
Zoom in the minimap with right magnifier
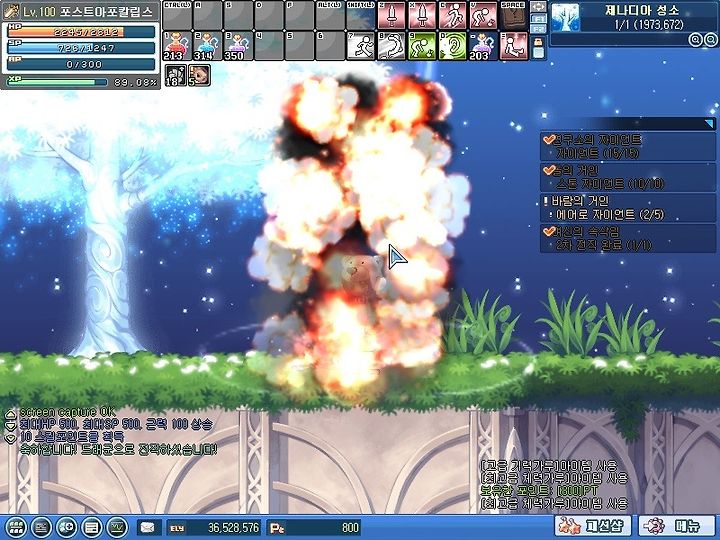710,40
